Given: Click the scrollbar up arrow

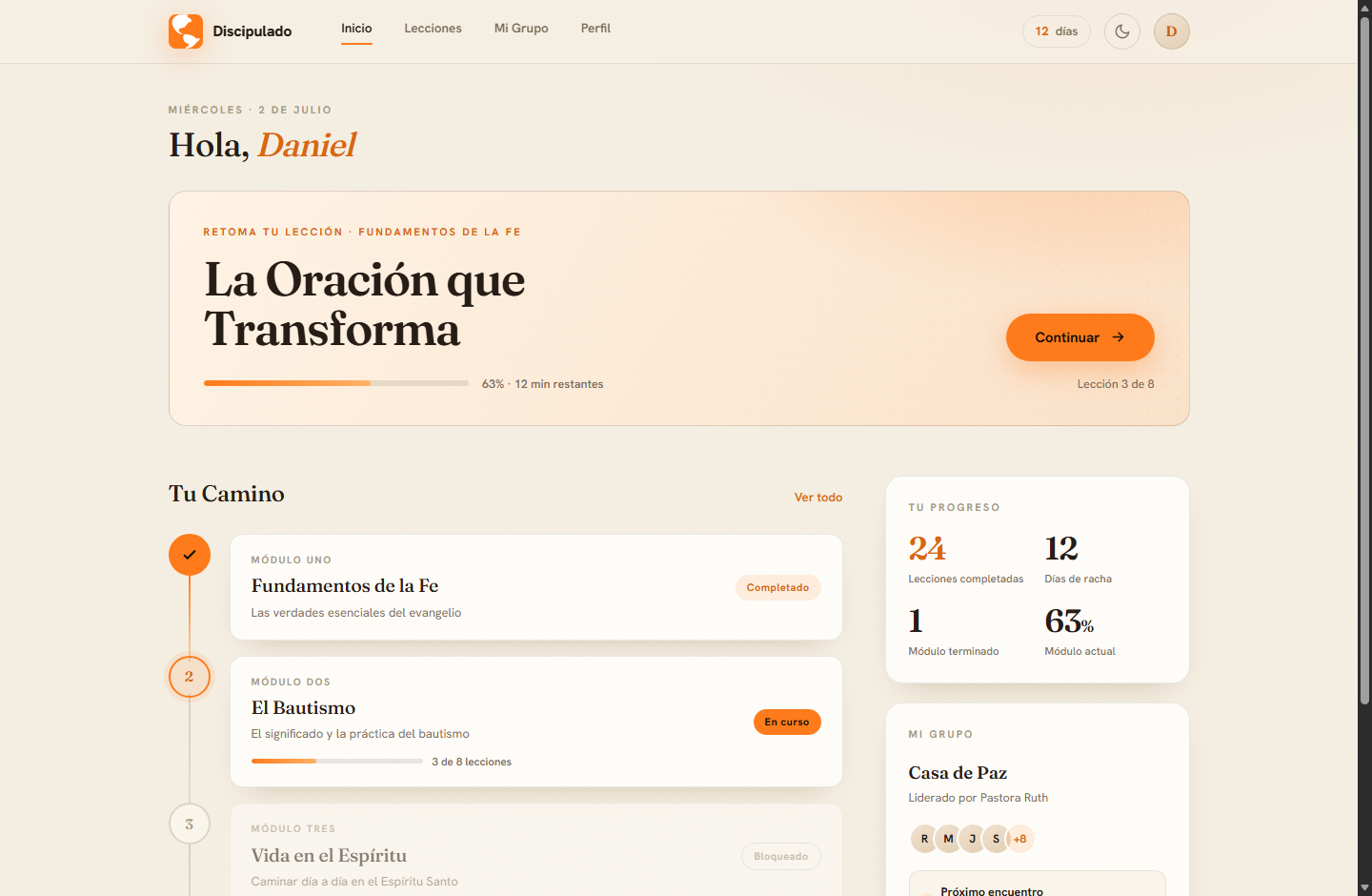Looking at the screenshot, I should point(1364,7).
